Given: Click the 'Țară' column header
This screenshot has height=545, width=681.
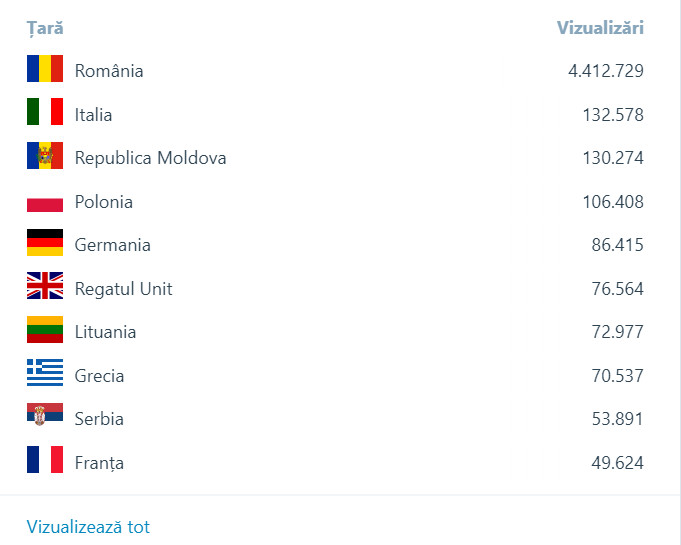Looking at the screenshot, I should click(45, 28).
